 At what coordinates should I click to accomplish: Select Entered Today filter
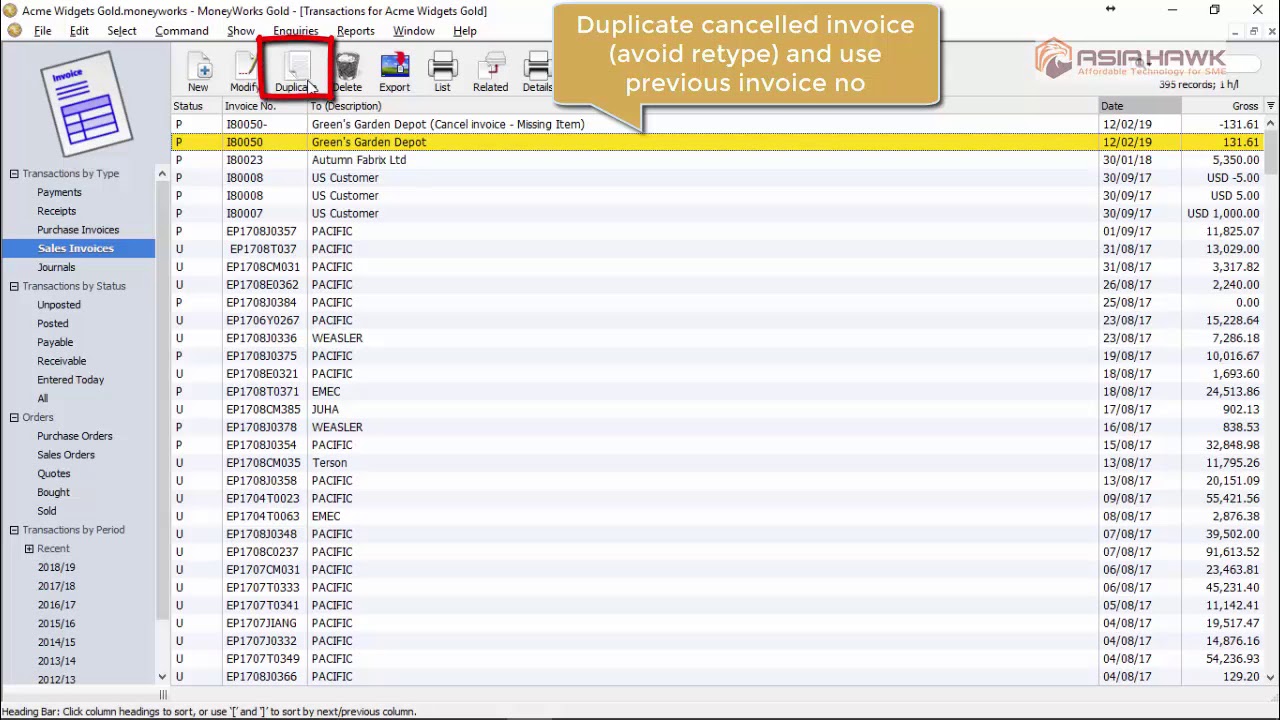pos(71,380)
